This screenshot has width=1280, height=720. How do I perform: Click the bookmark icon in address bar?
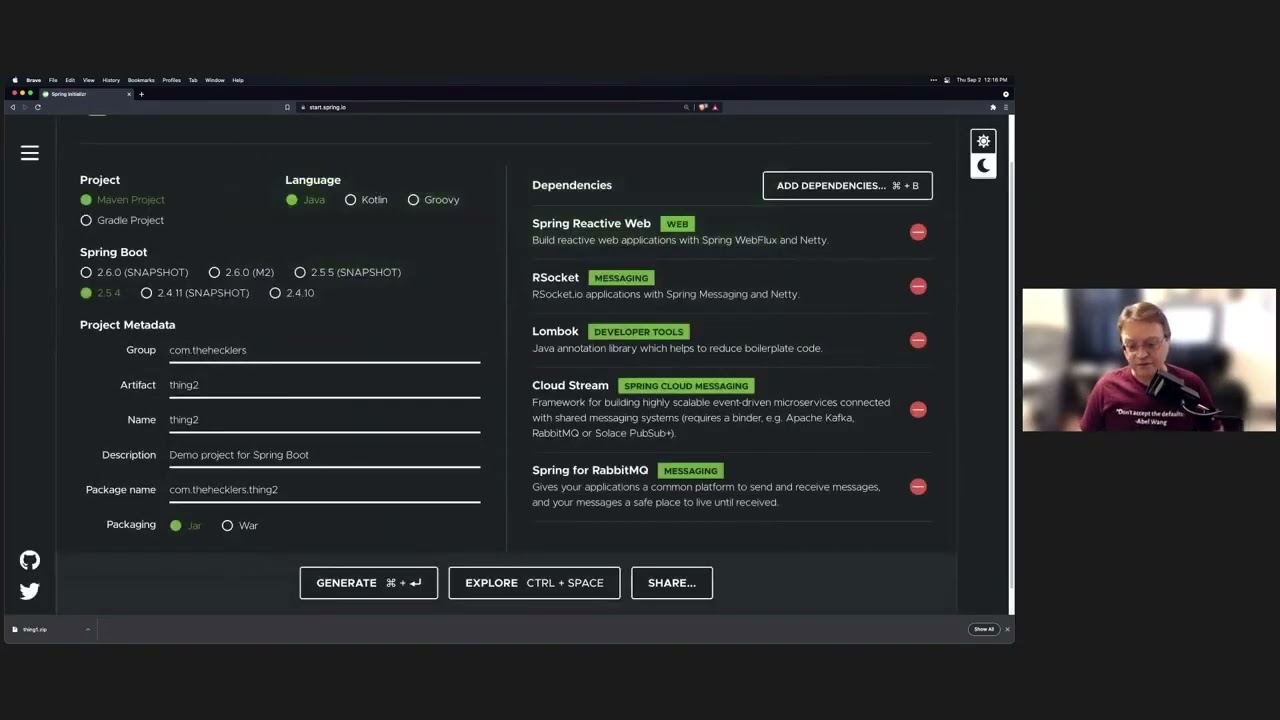point(287,107)
